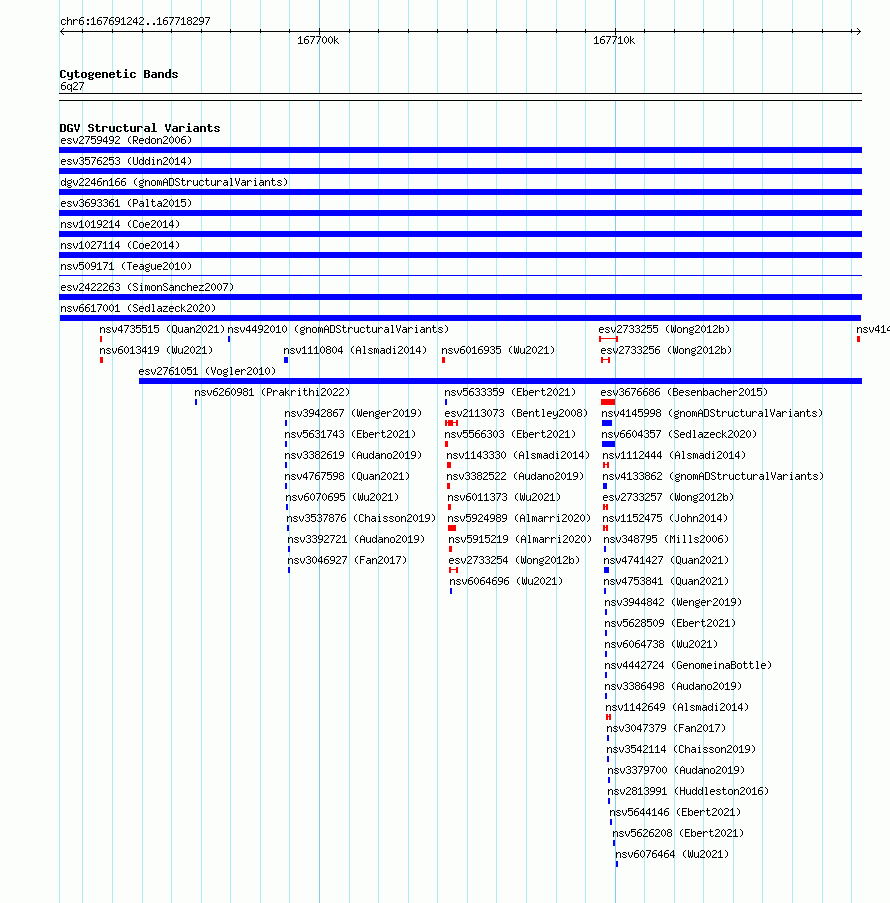Open nsv5915219 (Almarri2020) label

[520, 540]
